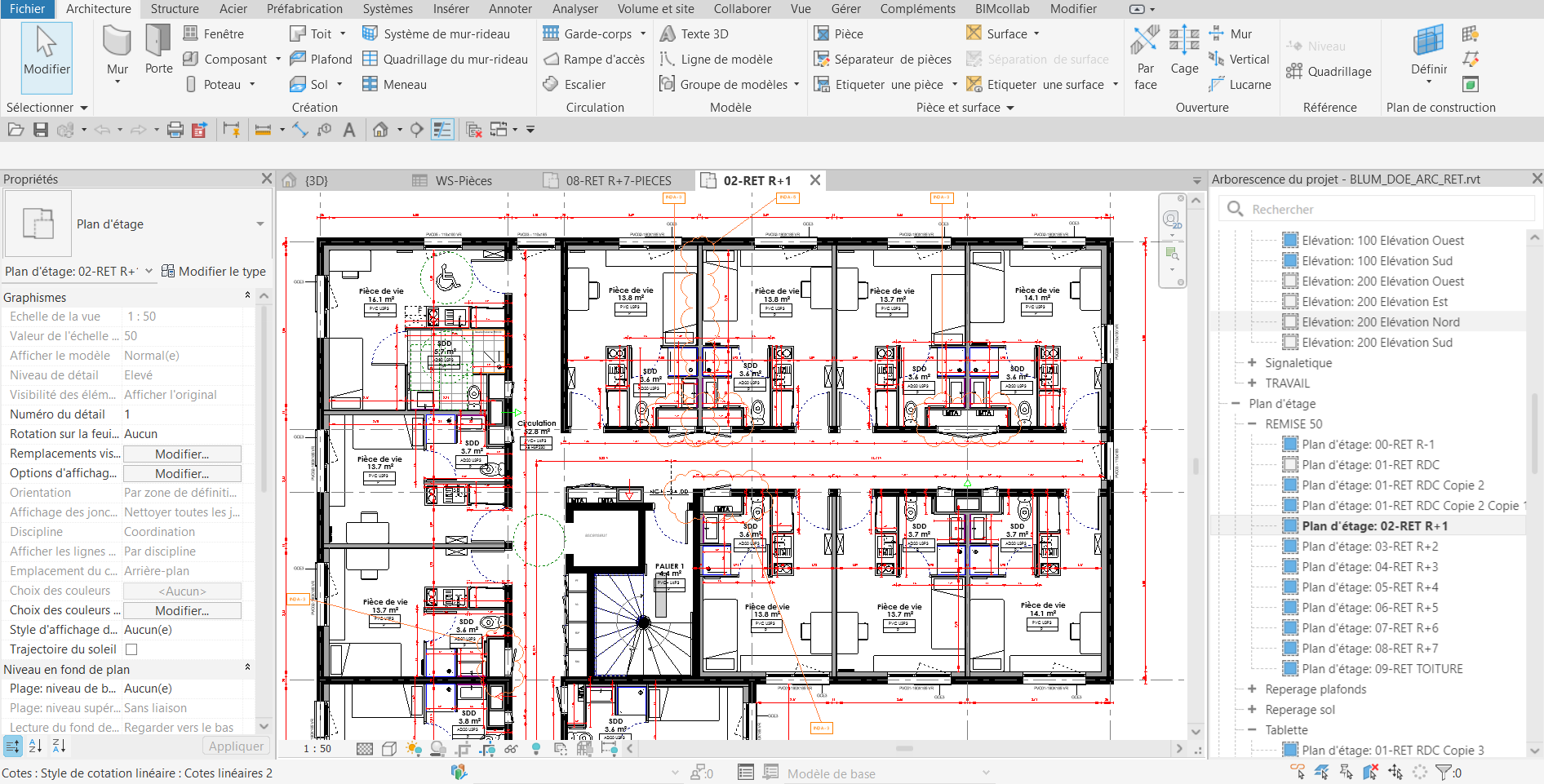Click the Save icon in quick access toolbar
This screenshot has width=1544, height=784.
coord(40,130)
